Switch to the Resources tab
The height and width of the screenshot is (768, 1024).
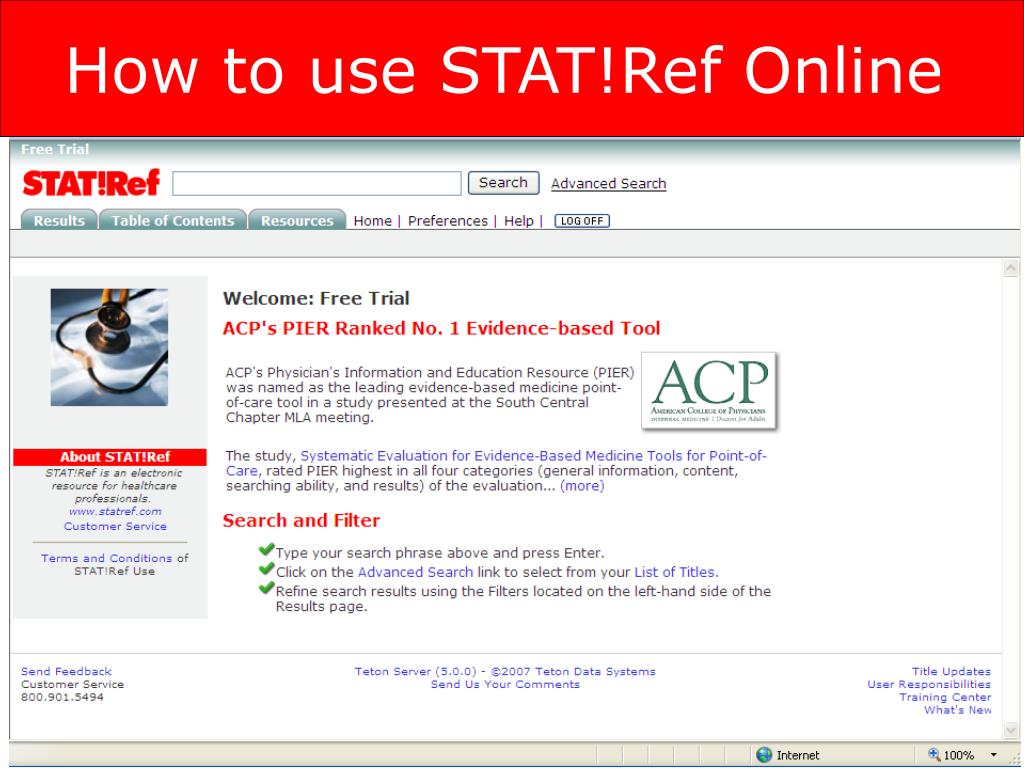(x=297, y=220)
